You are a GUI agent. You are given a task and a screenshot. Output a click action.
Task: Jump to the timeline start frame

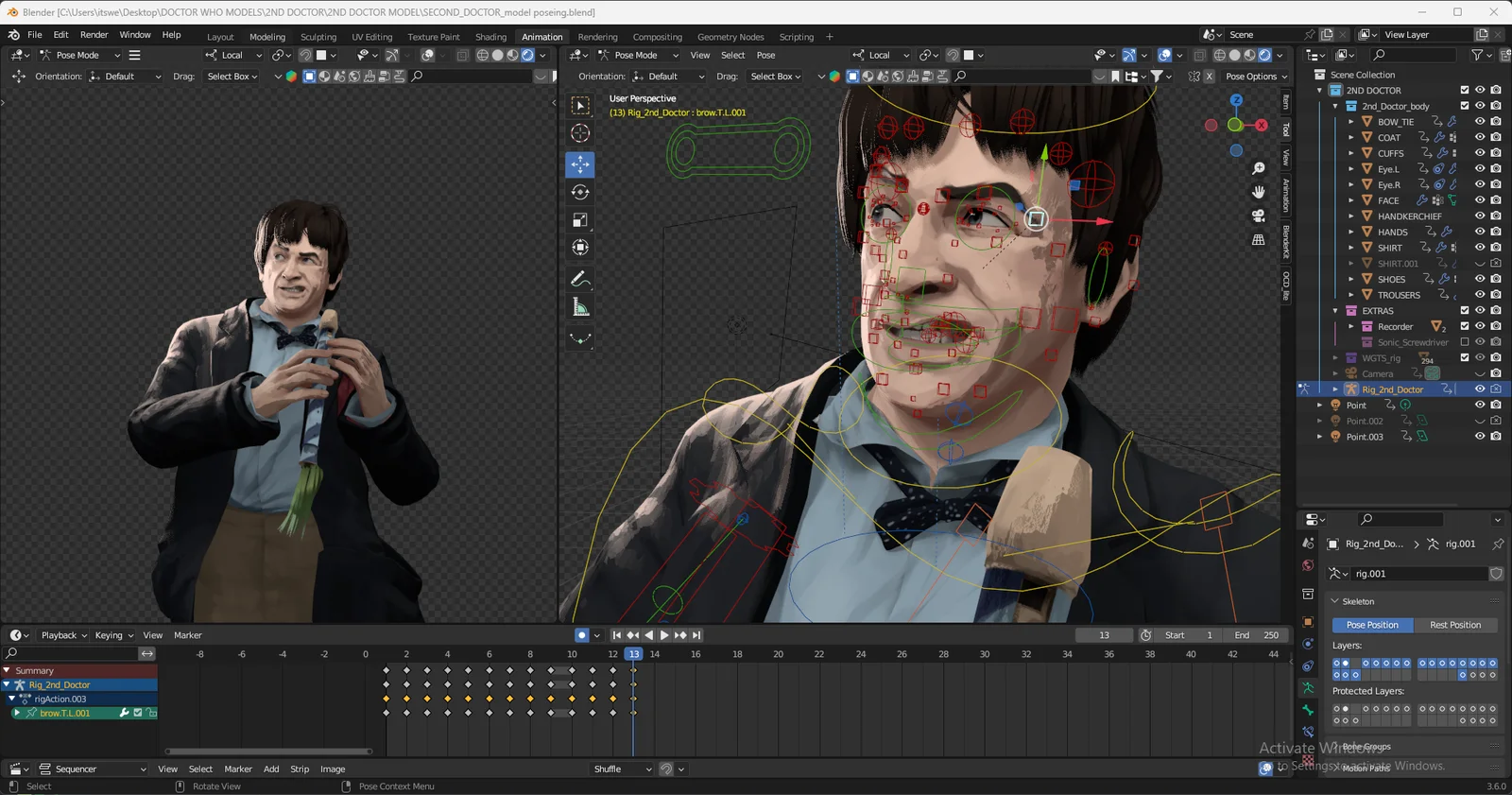[616, 635]
